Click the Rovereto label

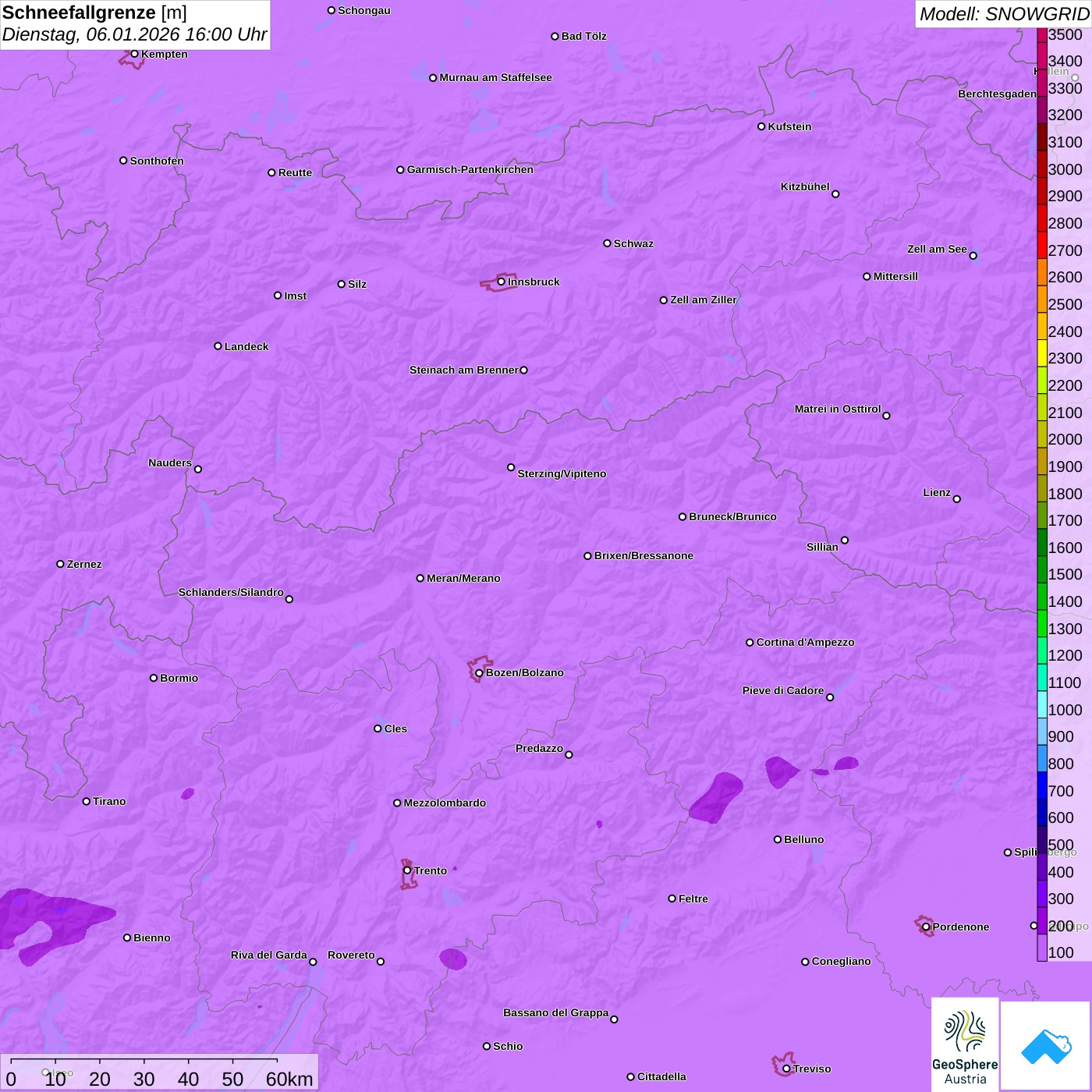[351, 955]
